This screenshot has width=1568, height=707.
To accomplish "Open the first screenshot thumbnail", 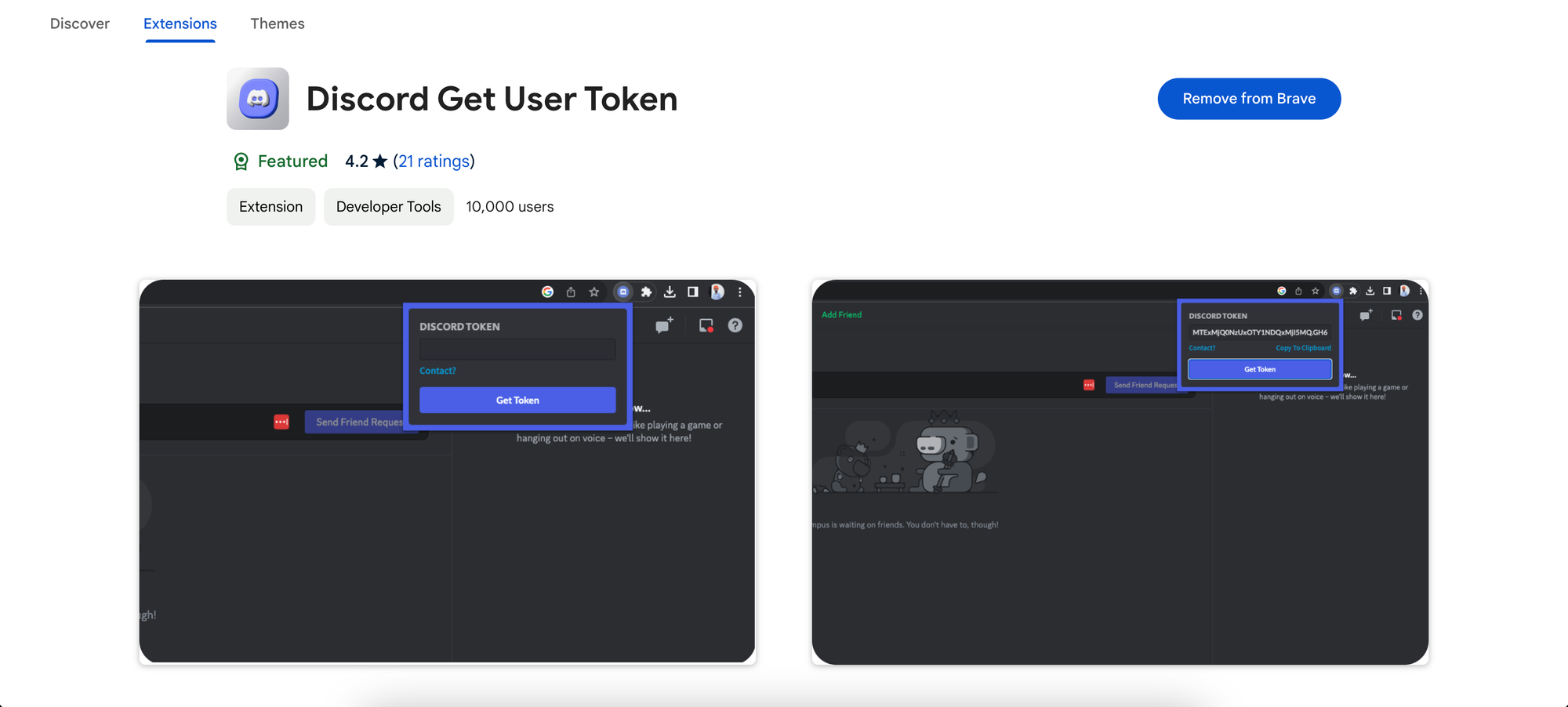I will tap(448, 472).
